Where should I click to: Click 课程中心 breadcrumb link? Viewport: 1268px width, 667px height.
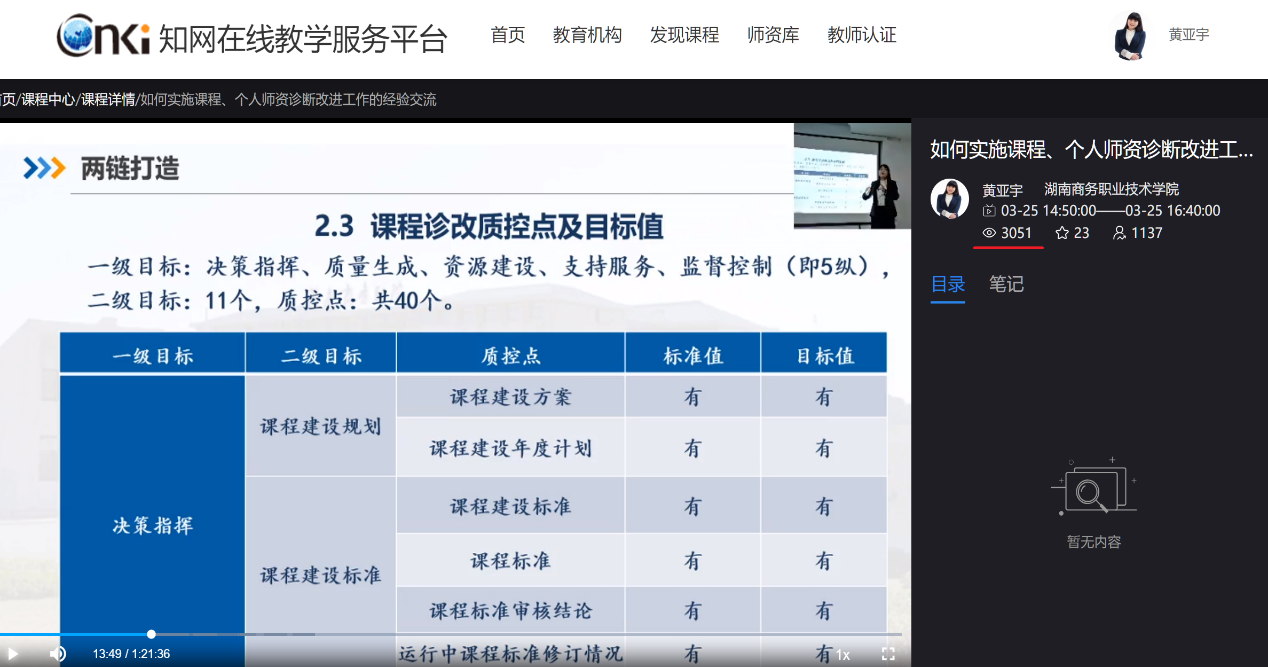pyautogui.click(x=48, y=100)
